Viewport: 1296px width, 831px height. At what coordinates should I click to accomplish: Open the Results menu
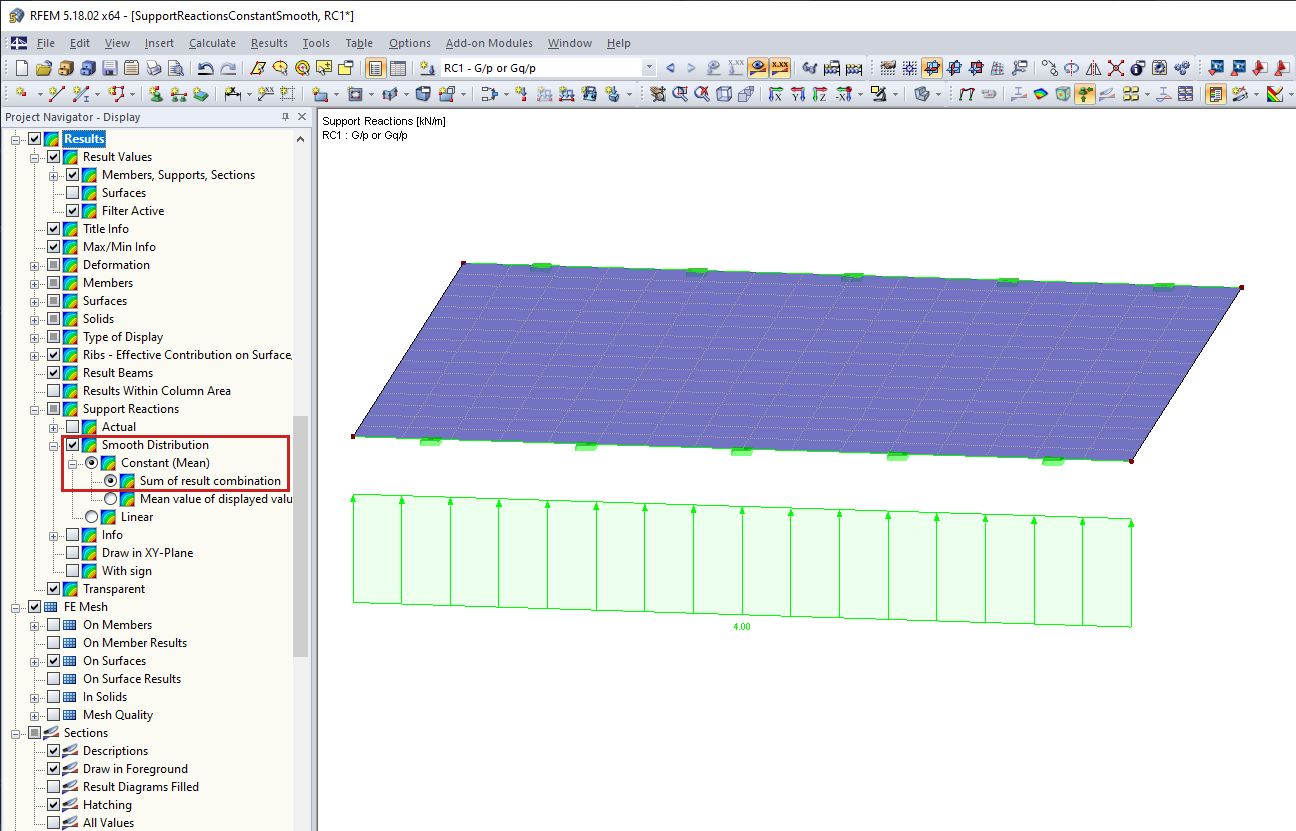(269, 43)
